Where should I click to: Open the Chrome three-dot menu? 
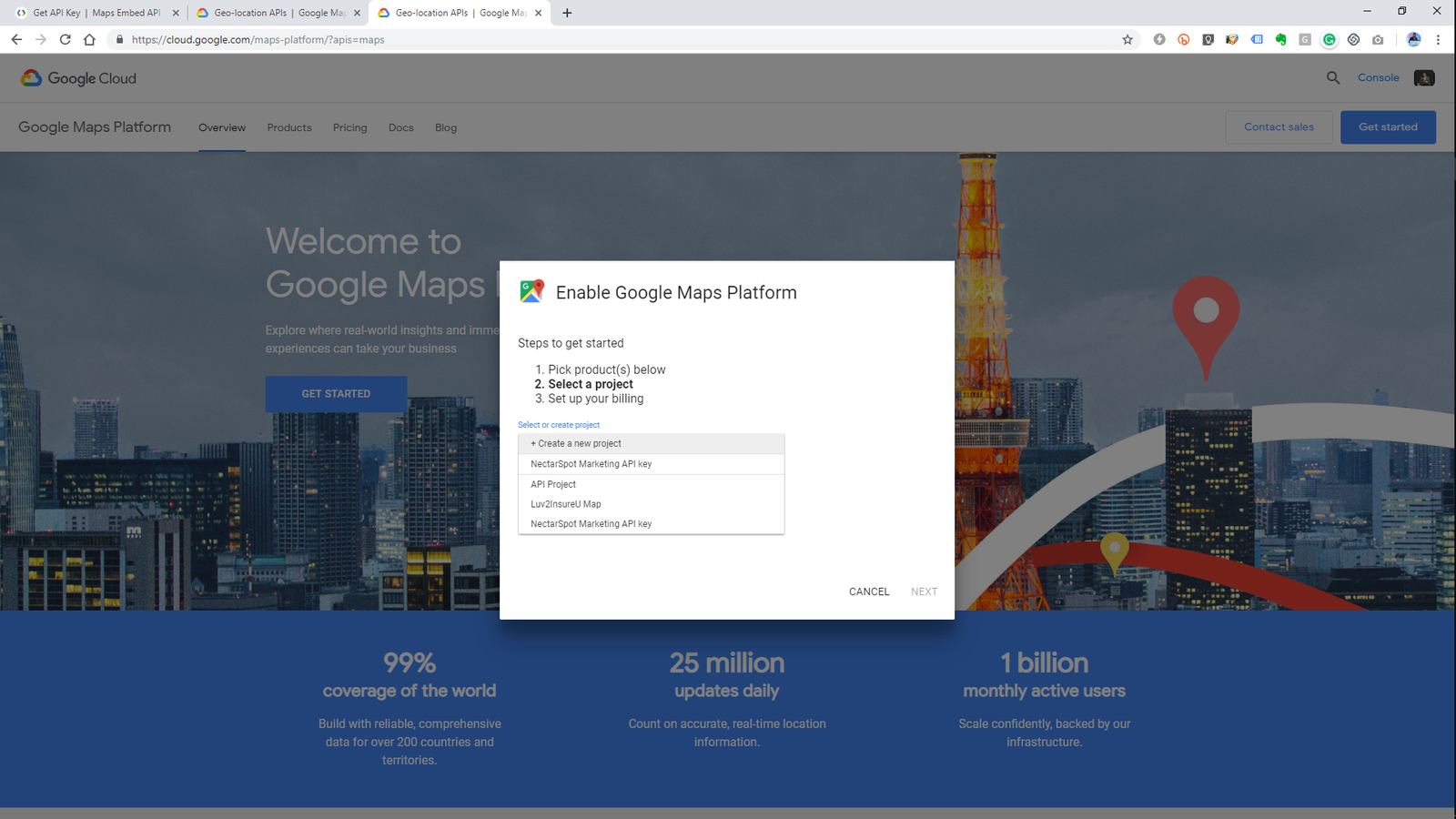click(x=1438, y=40)
